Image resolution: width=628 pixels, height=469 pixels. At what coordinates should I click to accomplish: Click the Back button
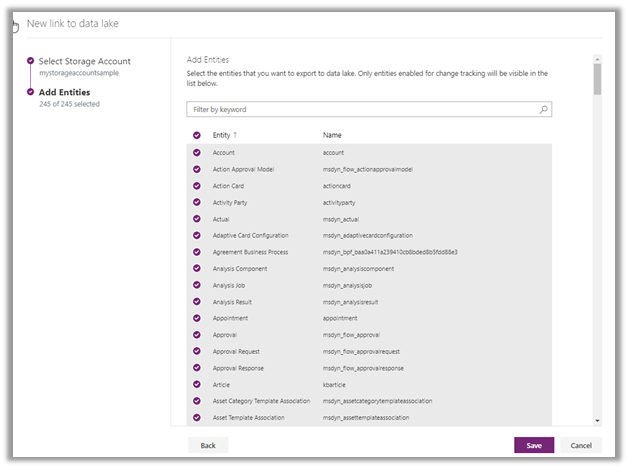(x=208, y=445)
